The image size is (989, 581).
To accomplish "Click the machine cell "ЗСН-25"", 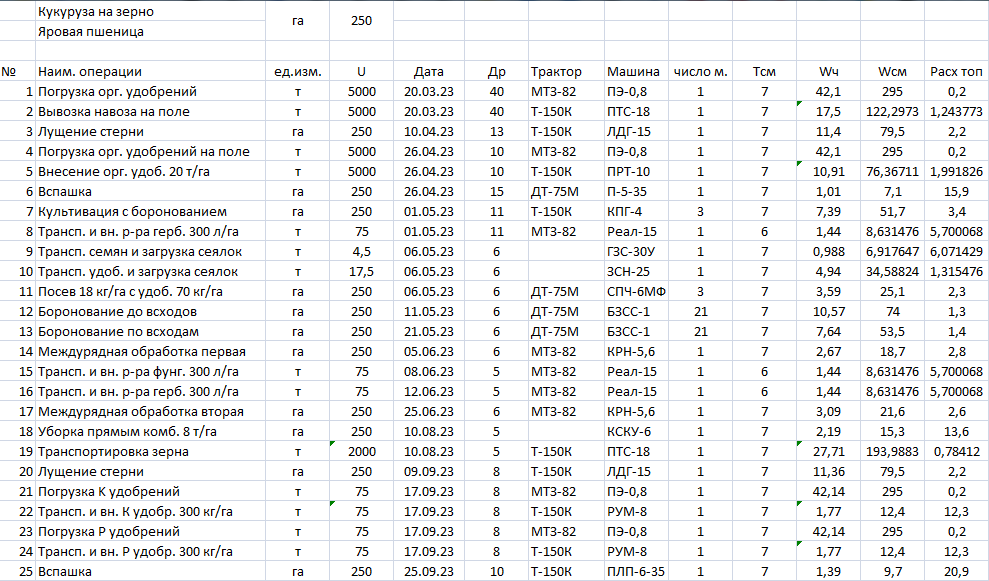I will pos(636,272).
